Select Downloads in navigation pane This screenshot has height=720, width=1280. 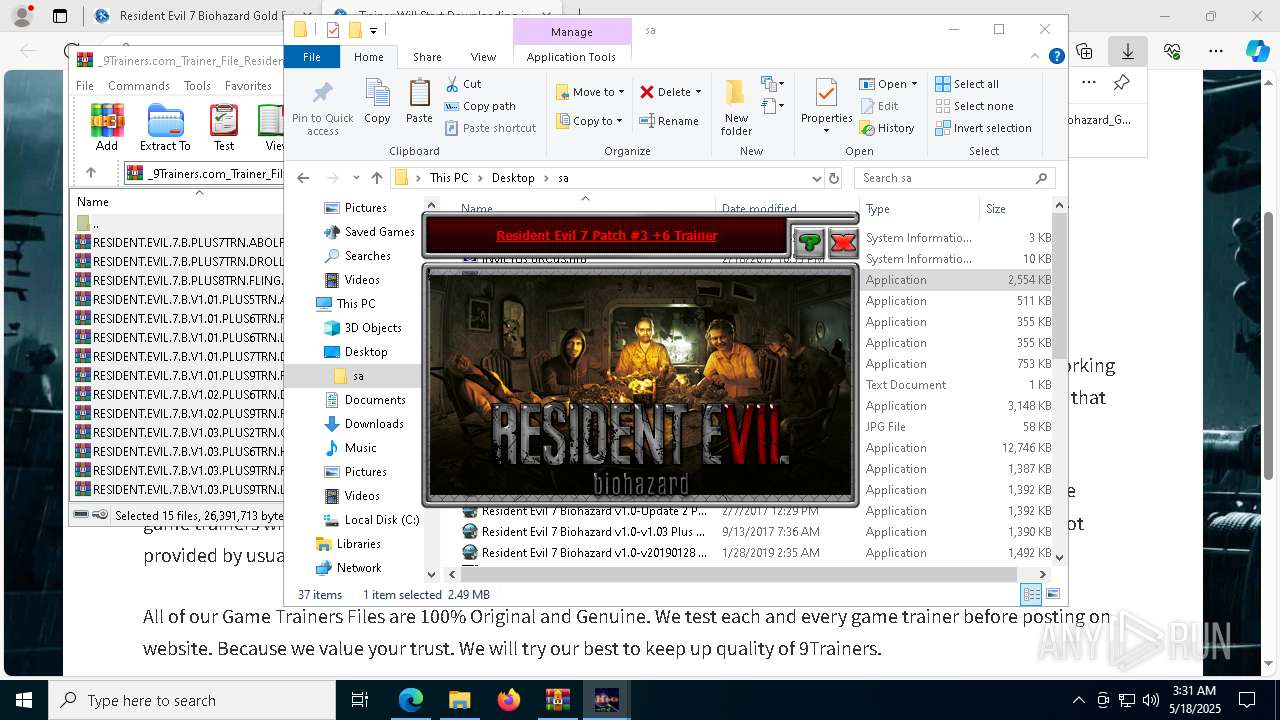click(x=374, y=424)
